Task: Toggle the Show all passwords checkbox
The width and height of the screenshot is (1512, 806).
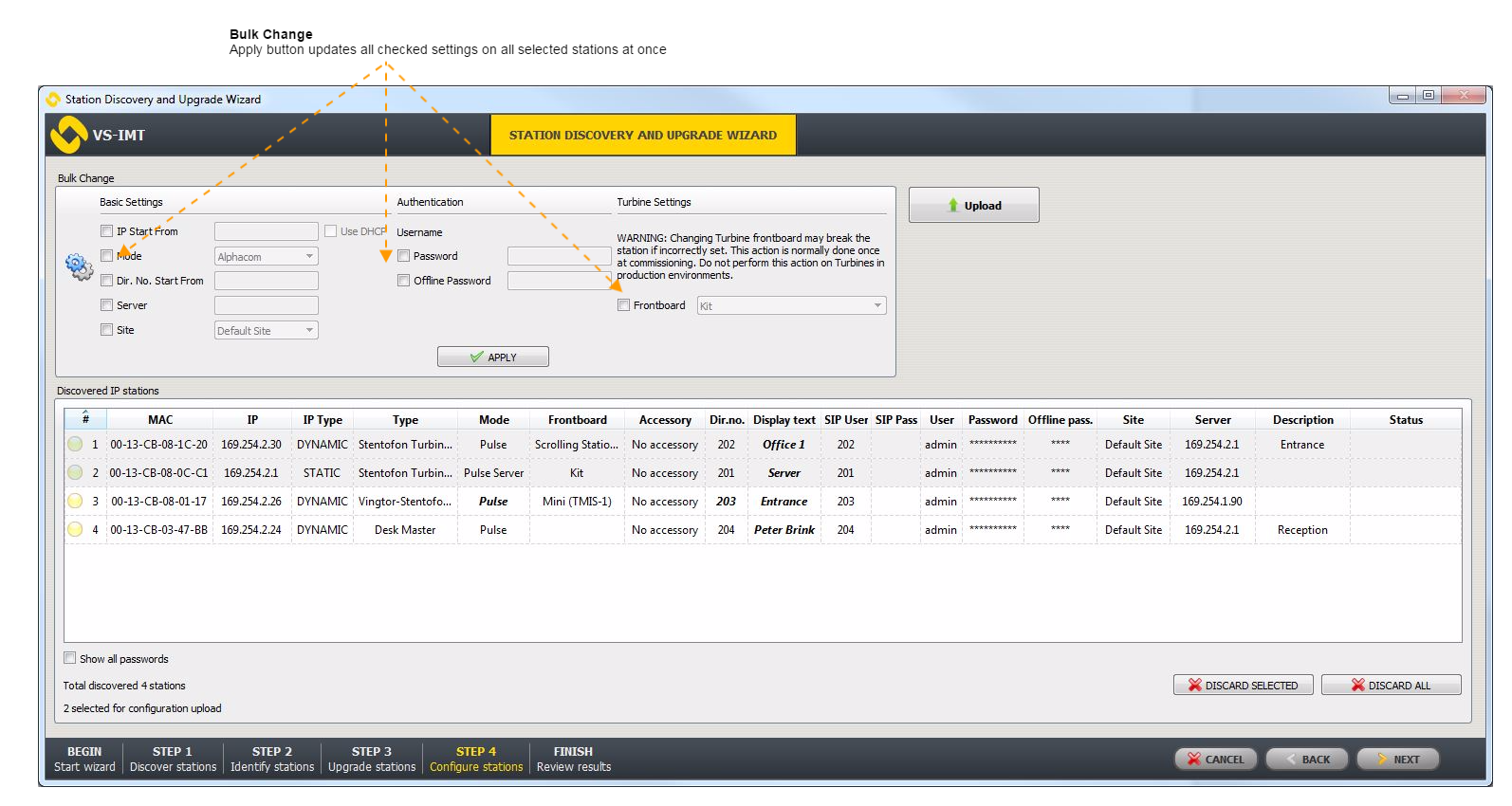Action: pos(70,658)
